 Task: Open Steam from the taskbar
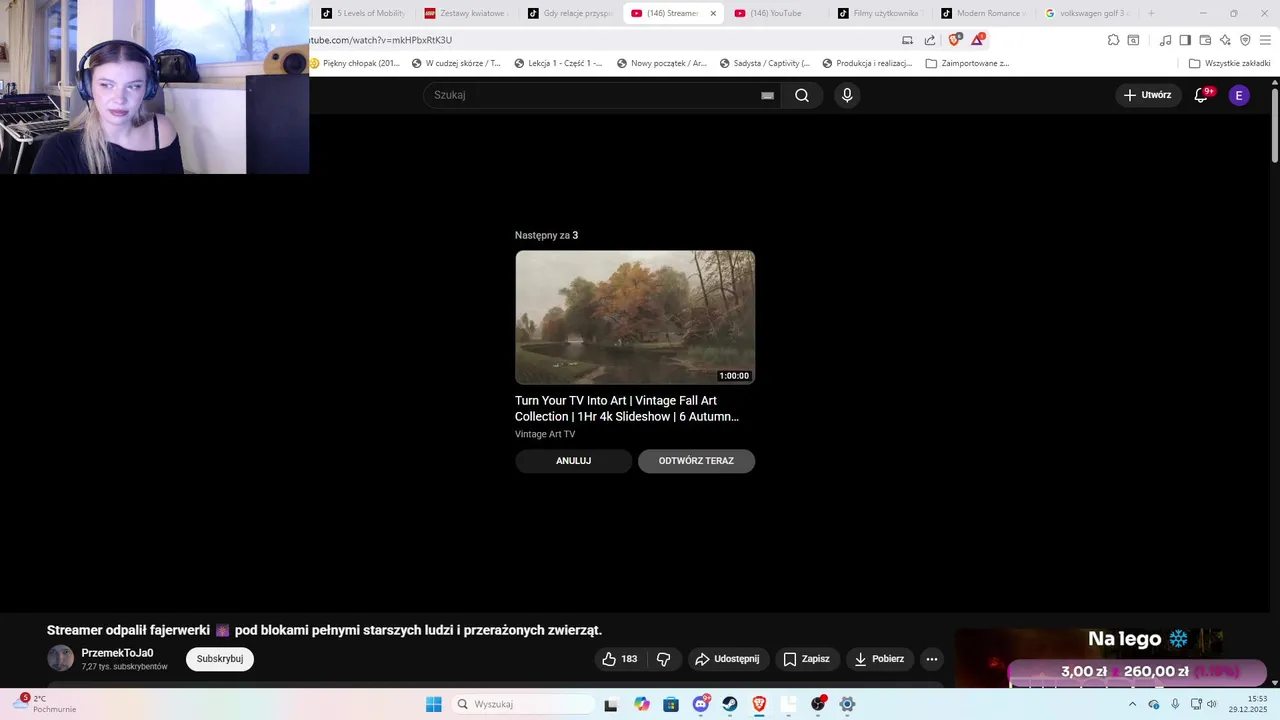(730, 704)
